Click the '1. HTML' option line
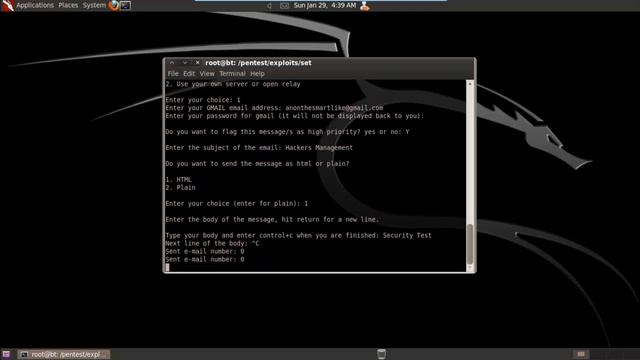This screenshot has width=640, height=360. pos(178,180)
